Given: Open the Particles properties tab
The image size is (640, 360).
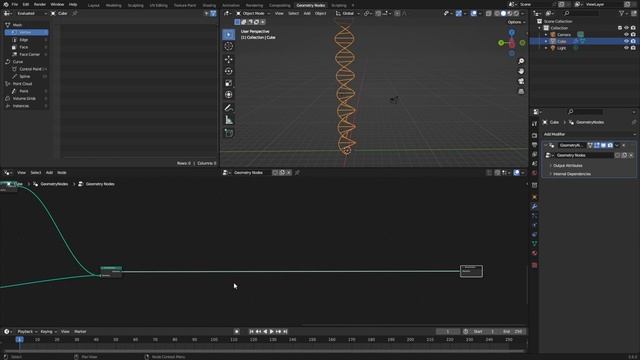Looking at the screenshot, I should [535, 216].
